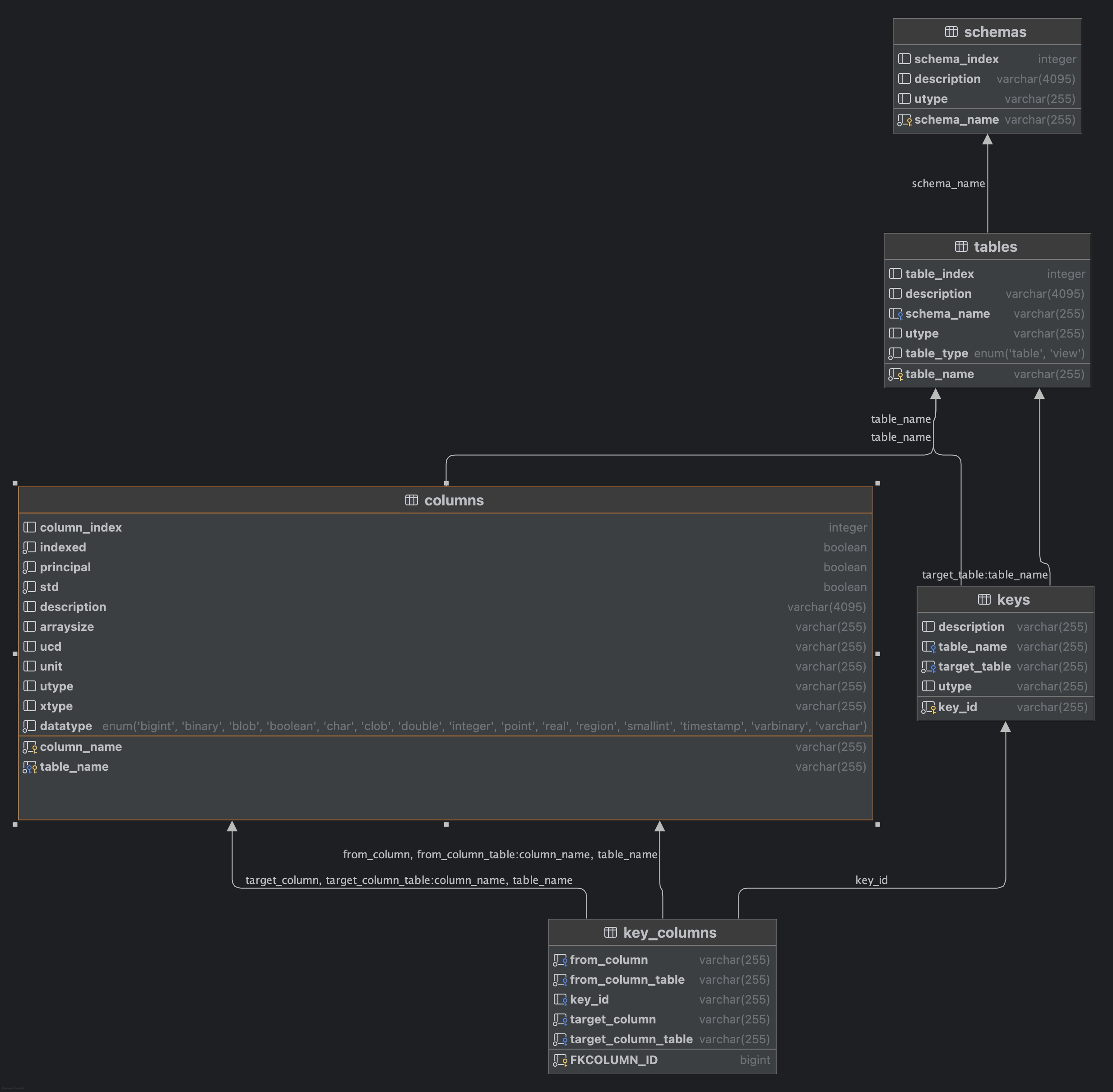
Task: Click varchar(4095) type of columns description
Action: point(826,607)
